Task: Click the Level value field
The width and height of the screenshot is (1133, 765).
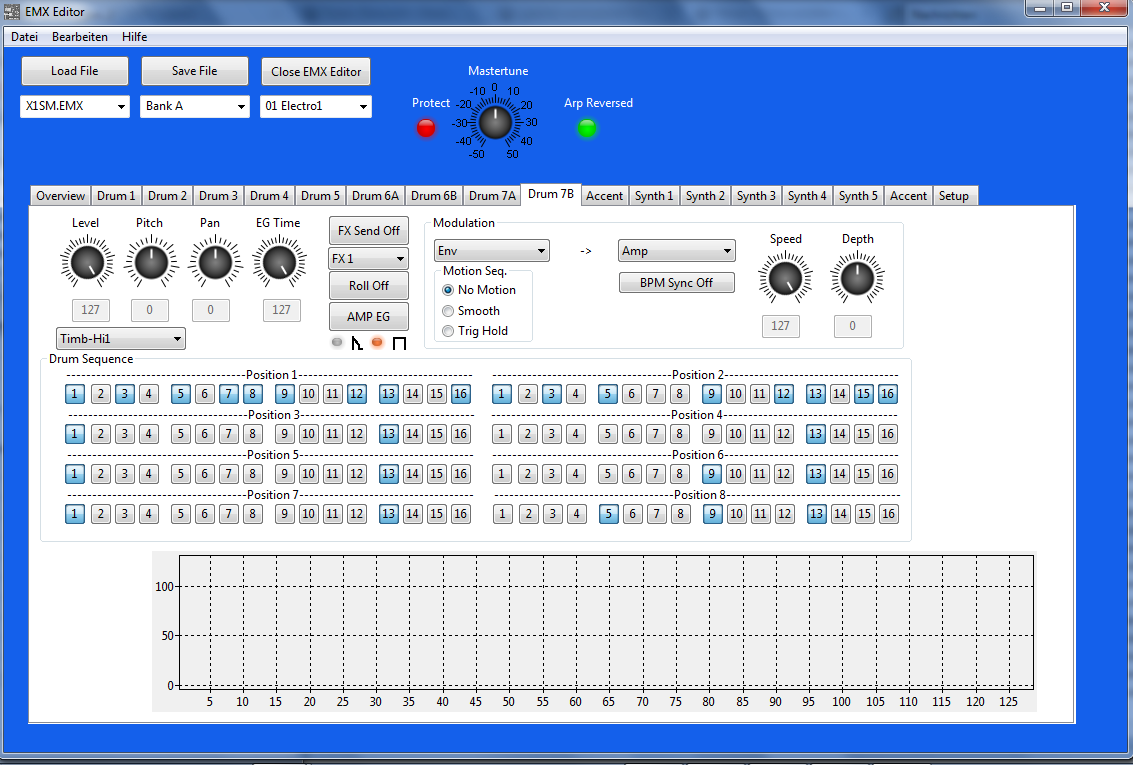Action: (90, 310)
